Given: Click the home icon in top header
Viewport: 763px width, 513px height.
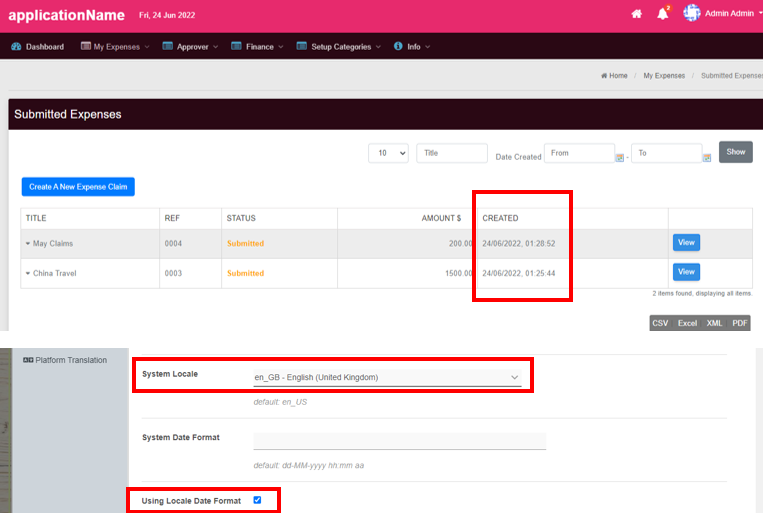Looking at the screenshot, I should (636, 14).
